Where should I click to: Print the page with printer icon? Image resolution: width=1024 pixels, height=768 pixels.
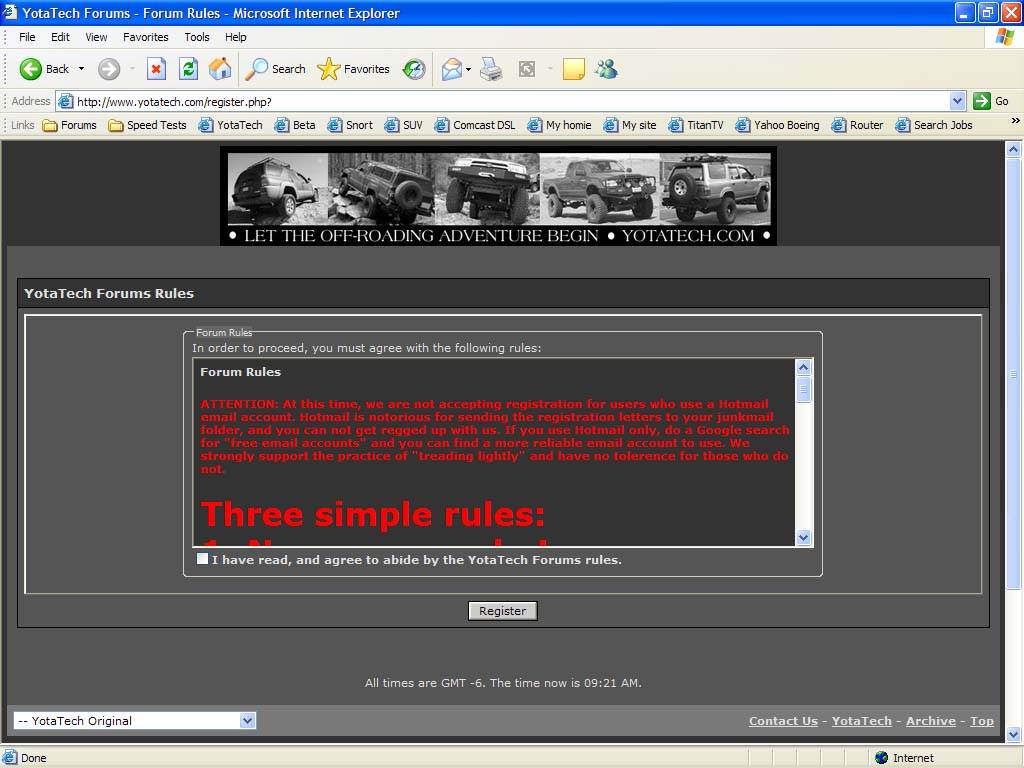tap(491, 69)
